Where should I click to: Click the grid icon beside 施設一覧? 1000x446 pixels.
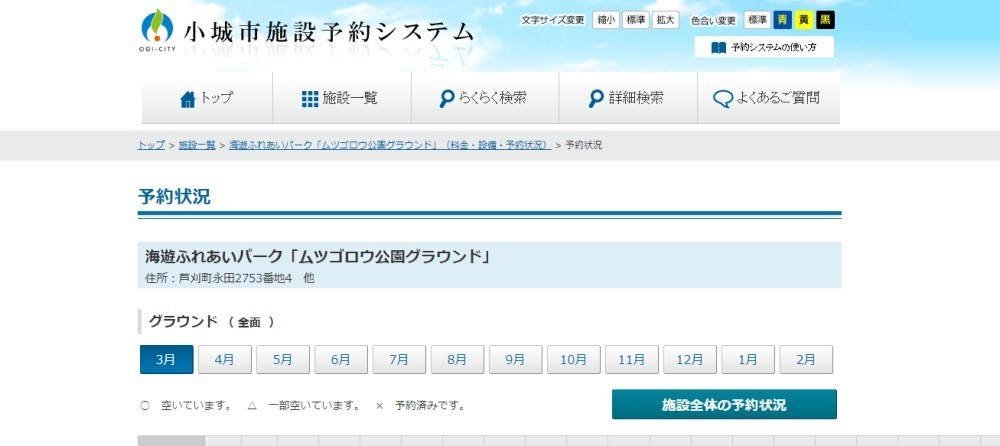[x=309, y=99]
